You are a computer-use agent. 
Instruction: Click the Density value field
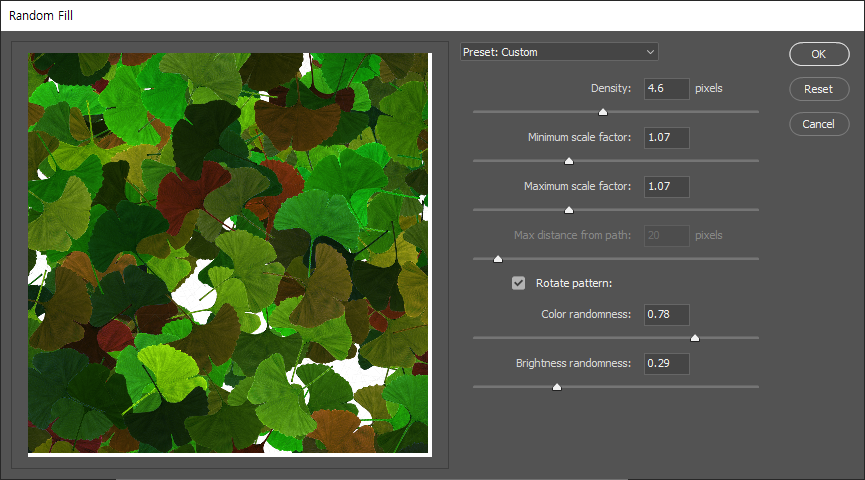[666, 88]
